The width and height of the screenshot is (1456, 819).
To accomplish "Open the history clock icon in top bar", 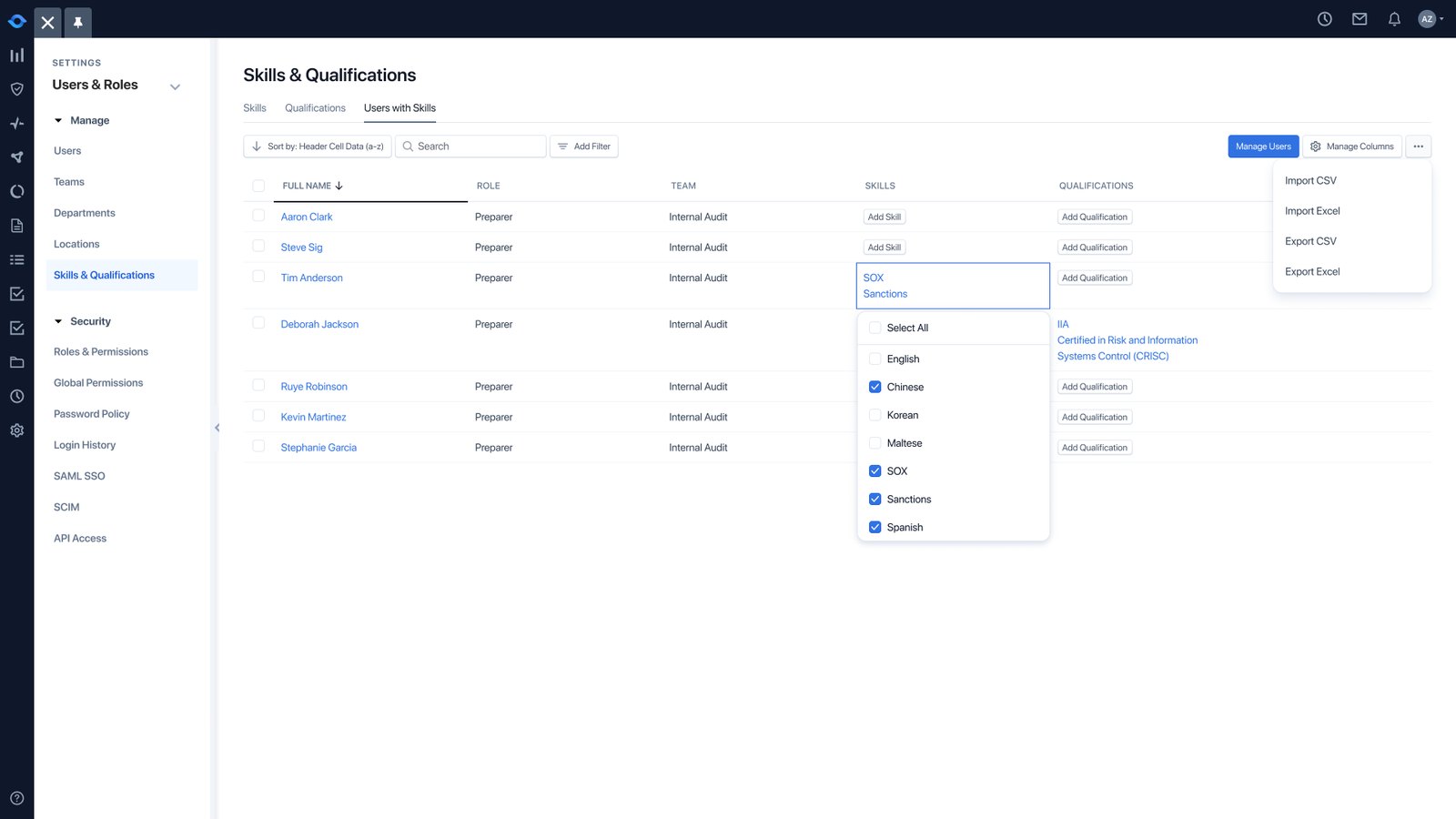I will pyautogui.click(x=1325, y=19).
